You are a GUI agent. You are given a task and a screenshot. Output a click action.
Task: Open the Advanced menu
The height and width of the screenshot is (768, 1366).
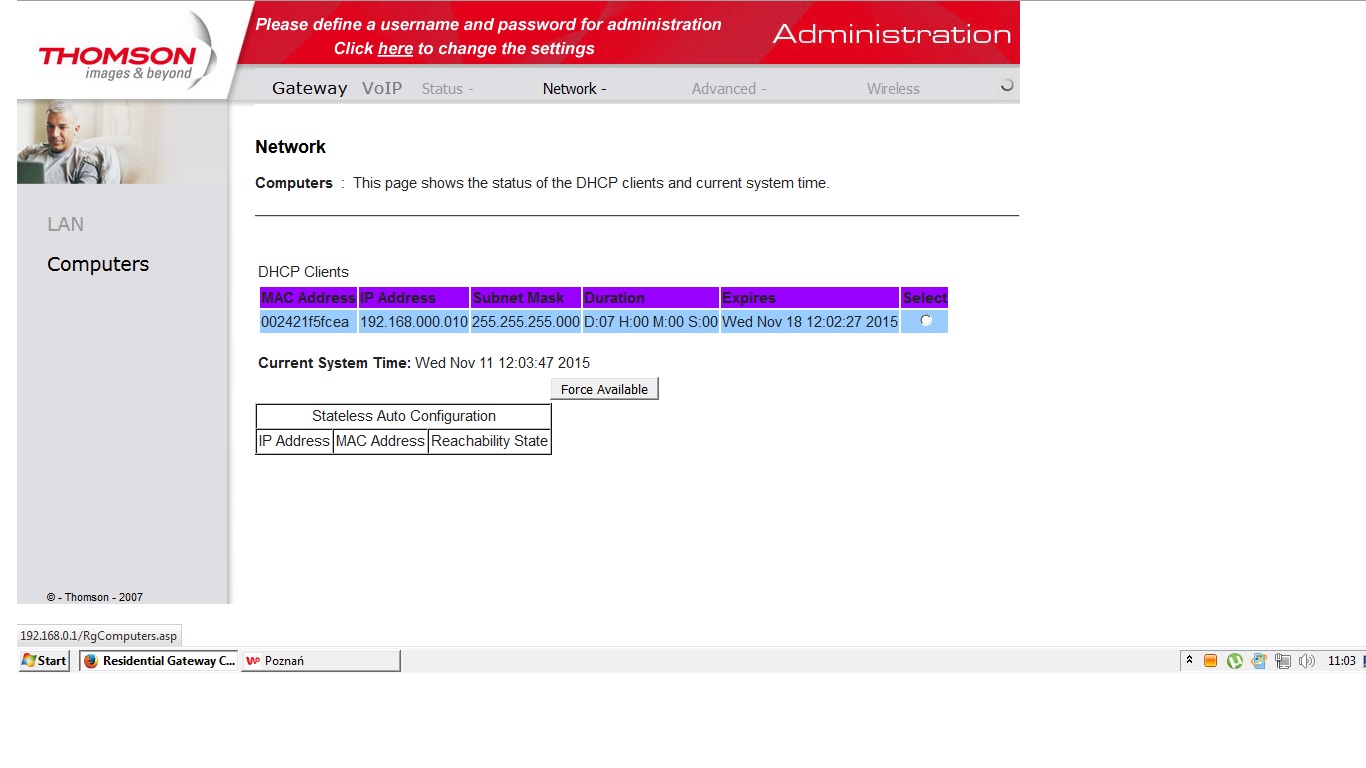pyautogui.click(x=728, y=89)
